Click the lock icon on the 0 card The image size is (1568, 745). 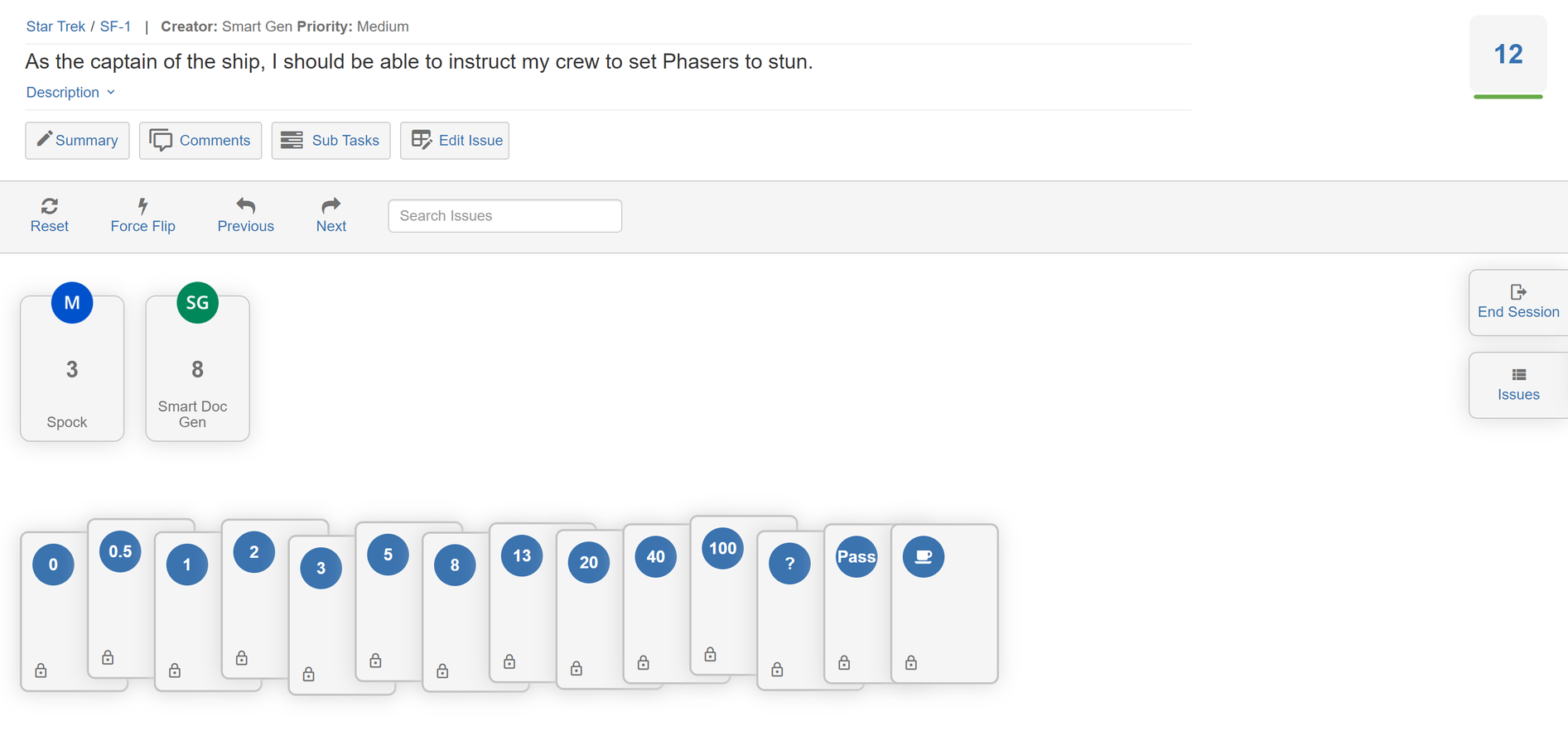point(41,670)
